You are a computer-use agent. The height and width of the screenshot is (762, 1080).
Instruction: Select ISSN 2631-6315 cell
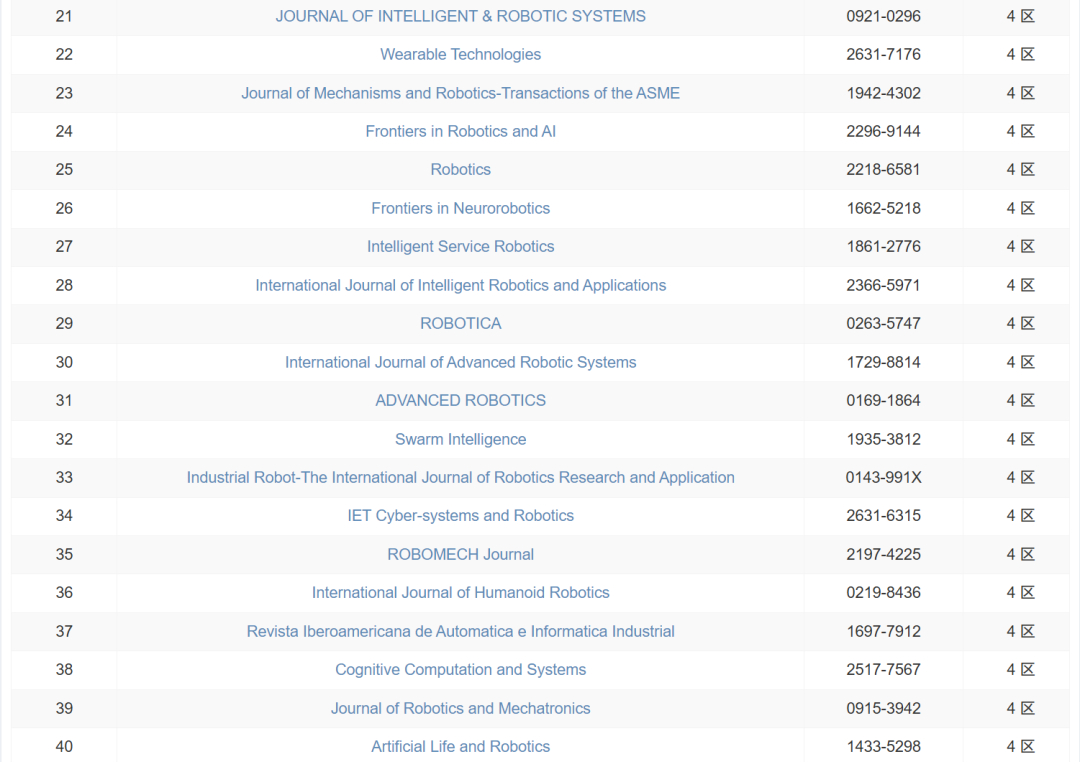(883, 515)
